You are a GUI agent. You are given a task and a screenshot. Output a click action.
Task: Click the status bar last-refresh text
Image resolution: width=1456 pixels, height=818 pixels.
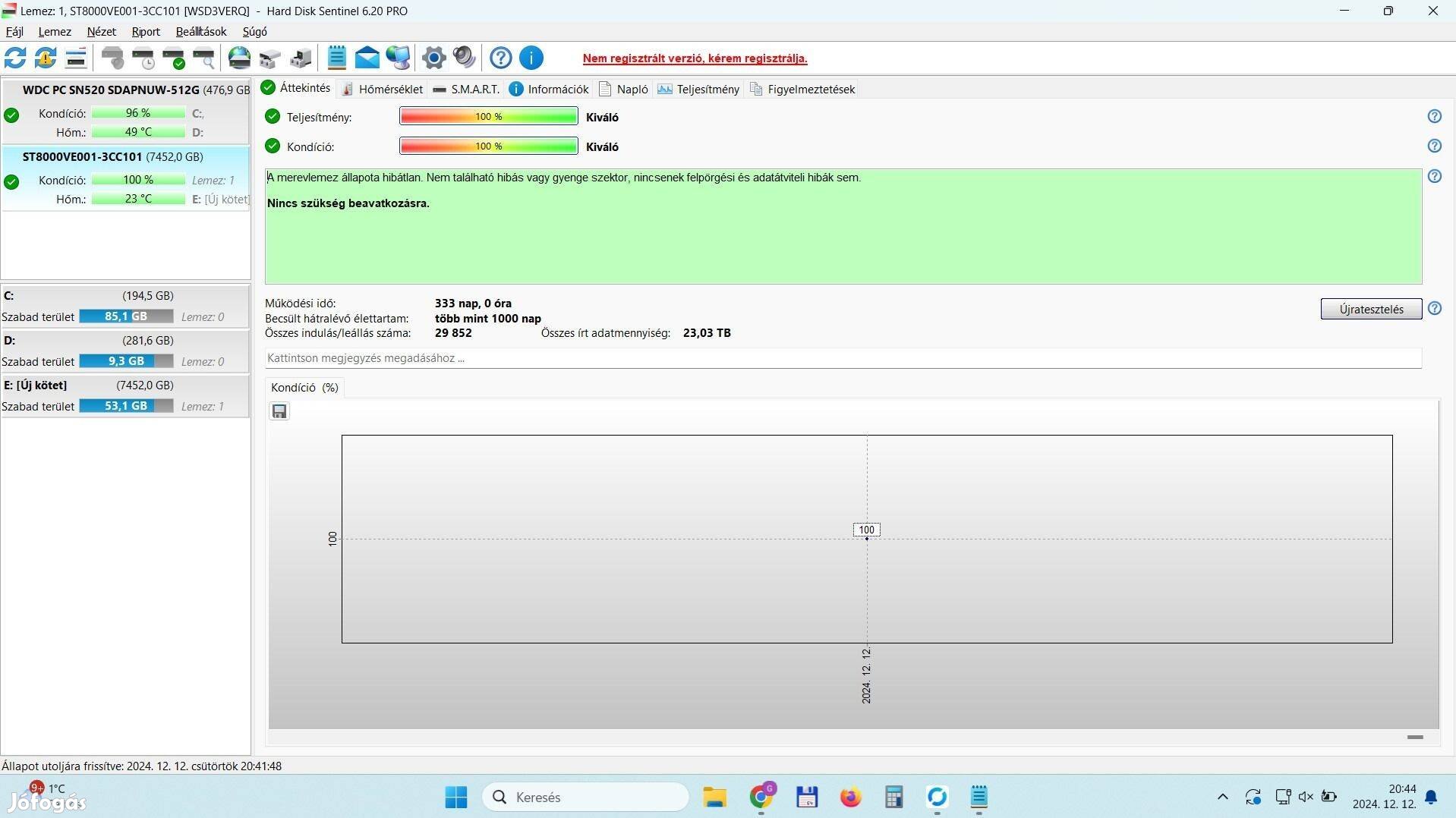[x=141, y=766]
